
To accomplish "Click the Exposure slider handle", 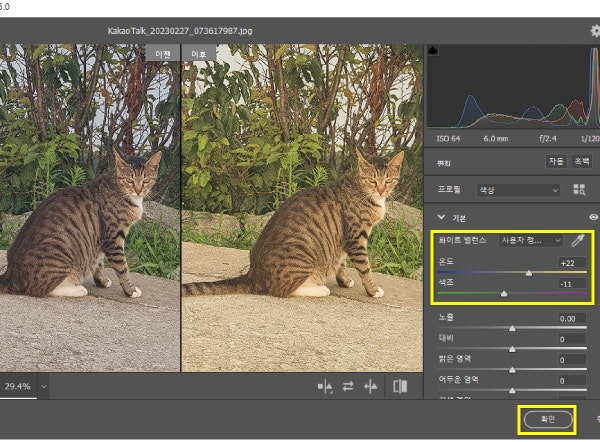I will (x=512, y=329).
